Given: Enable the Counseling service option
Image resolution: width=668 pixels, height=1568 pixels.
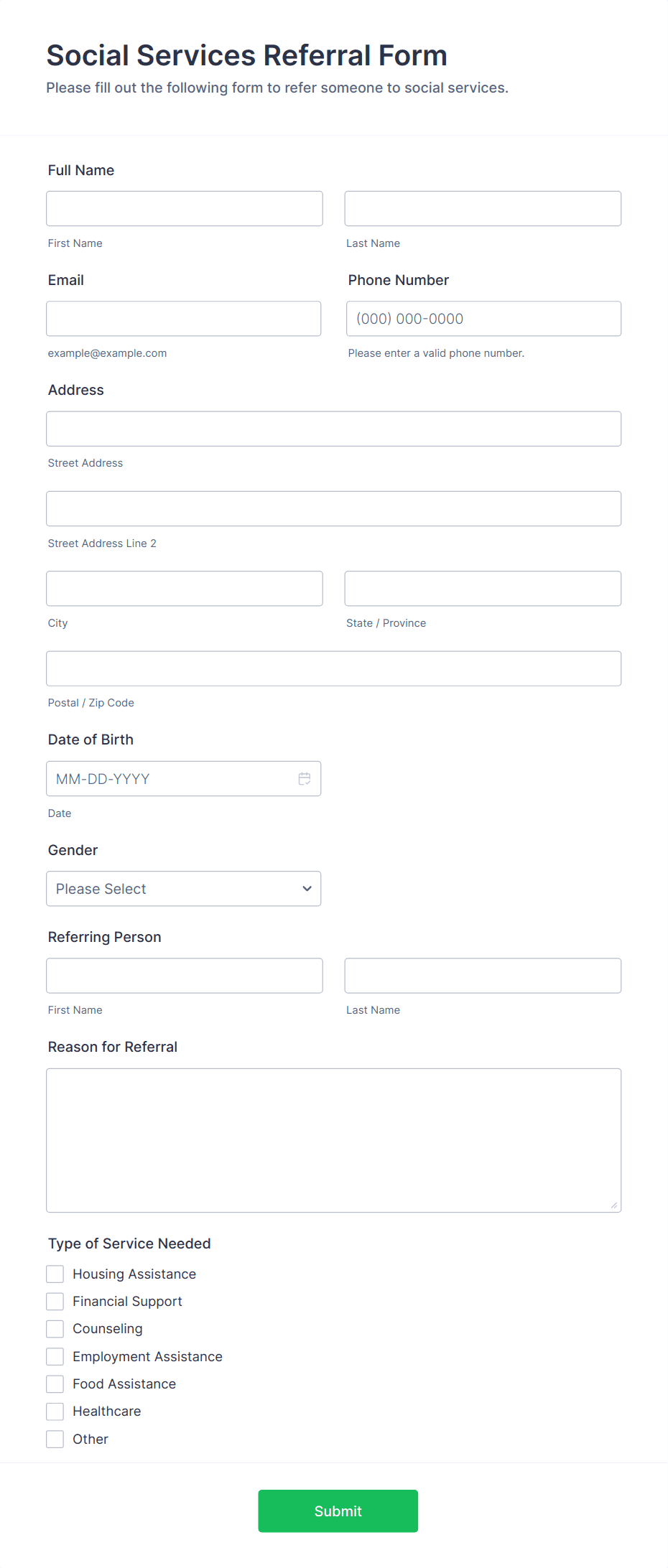Looking at the screenshot, I should pyautogui.click(x=55, y=1328).
